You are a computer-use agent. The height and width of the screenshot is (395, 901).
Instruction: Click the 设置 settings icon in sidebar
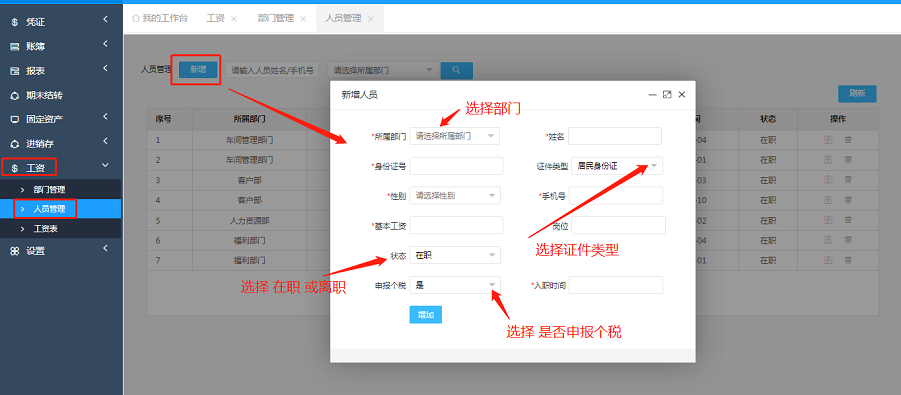(14, 251)
